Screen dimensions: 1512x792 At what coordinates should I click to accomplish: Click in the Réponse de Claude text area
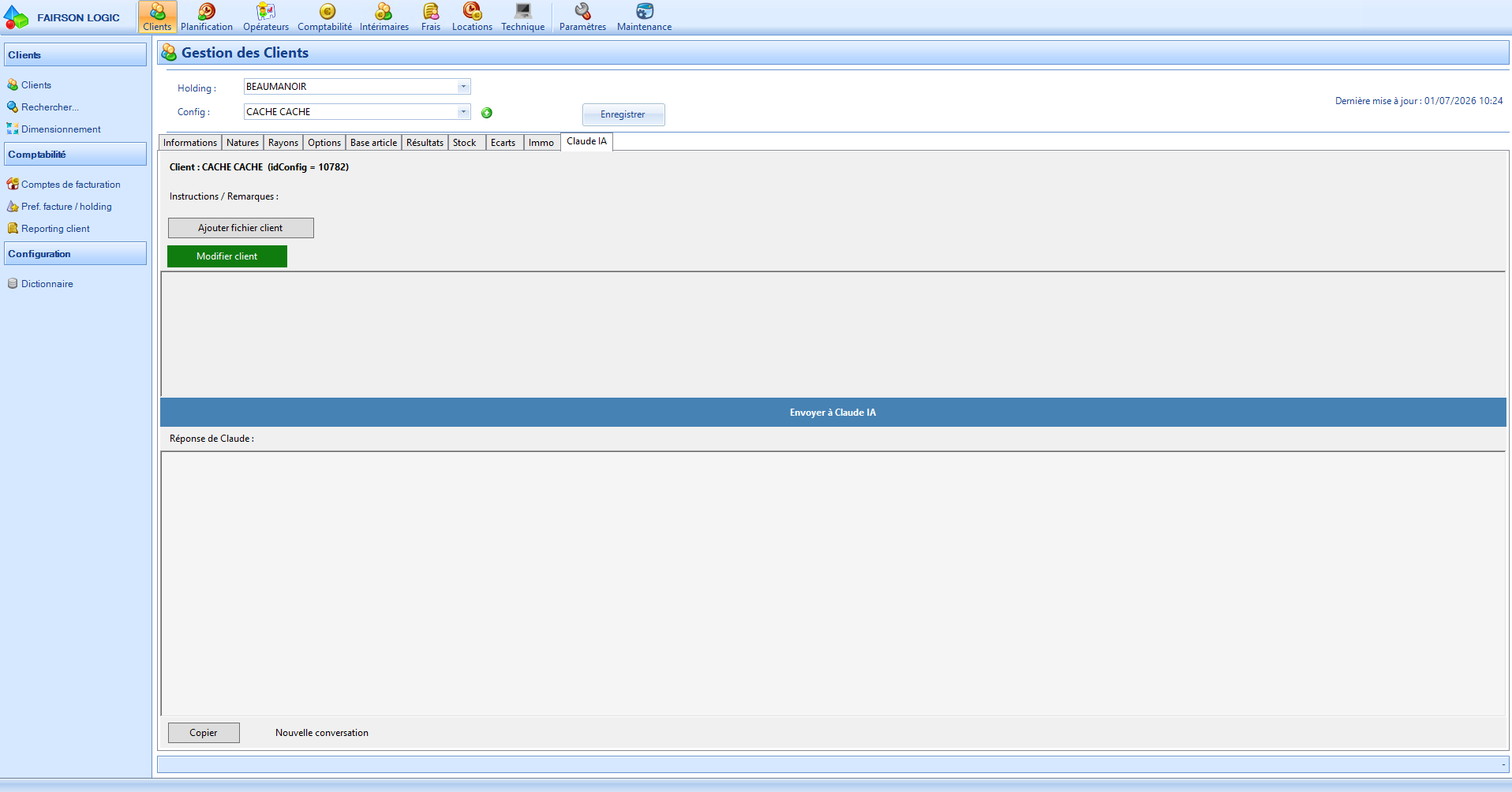point(833,584)
